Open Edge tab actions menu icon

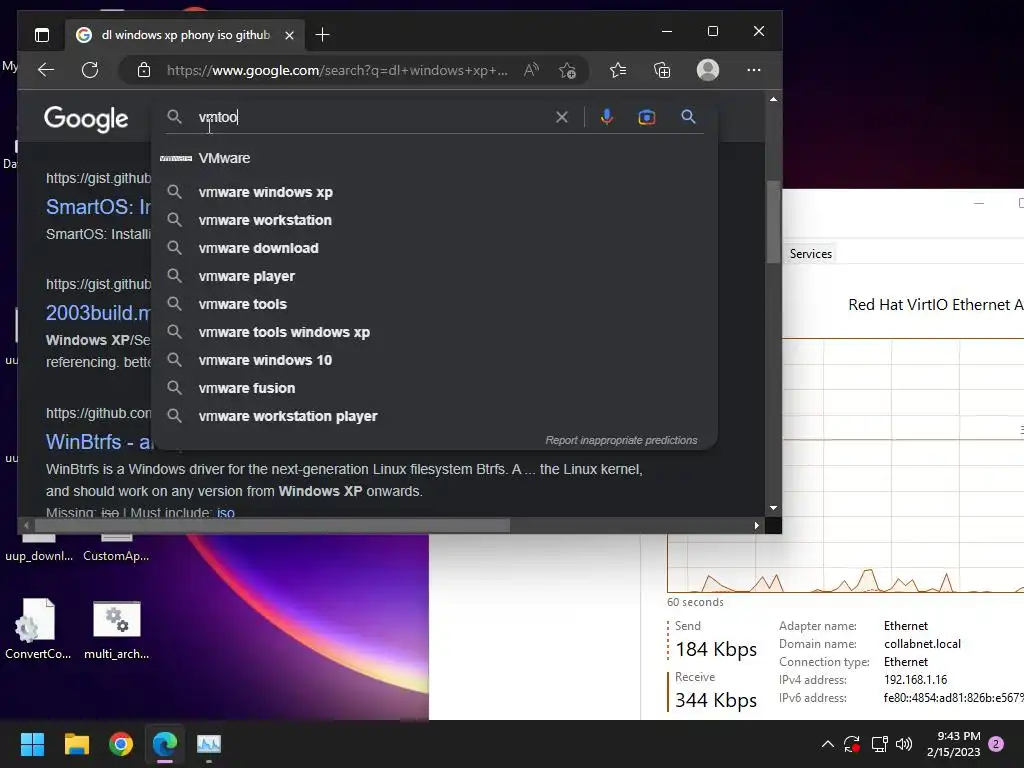tap(42, 35)
